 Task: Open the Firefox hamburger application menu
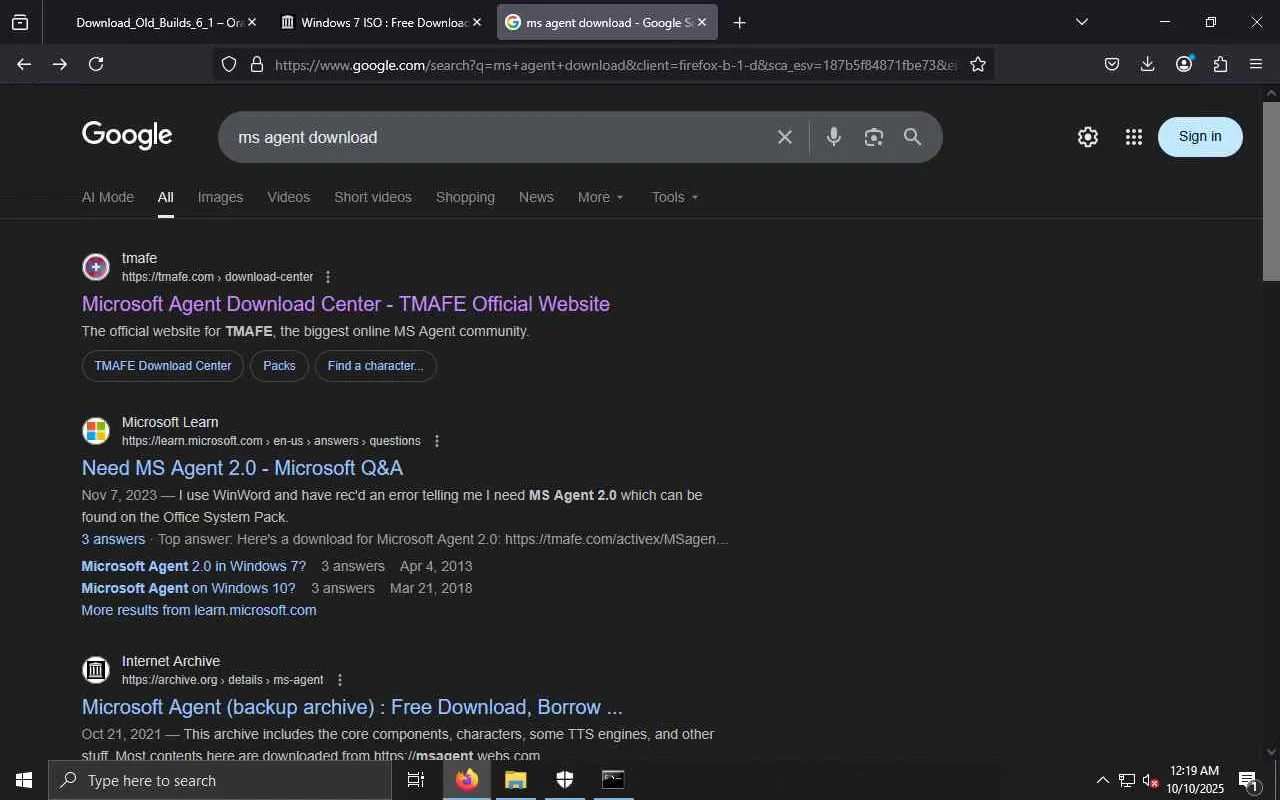(x=1256, y=64)
